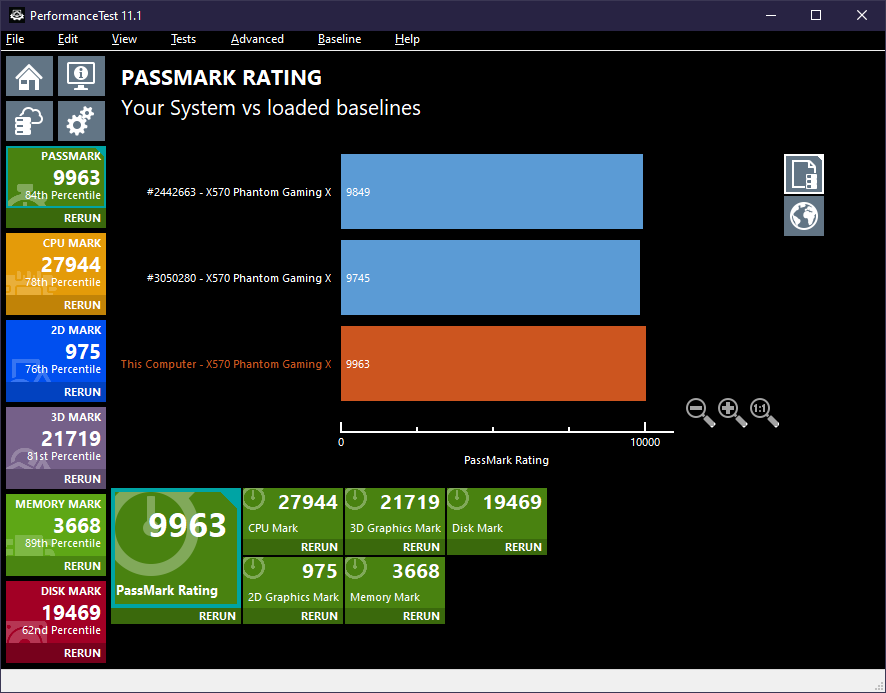Rerun the 2D Mark test in sidebar
Image resolution: width=886 pixels, height=693 pixels.
(82, 392)
